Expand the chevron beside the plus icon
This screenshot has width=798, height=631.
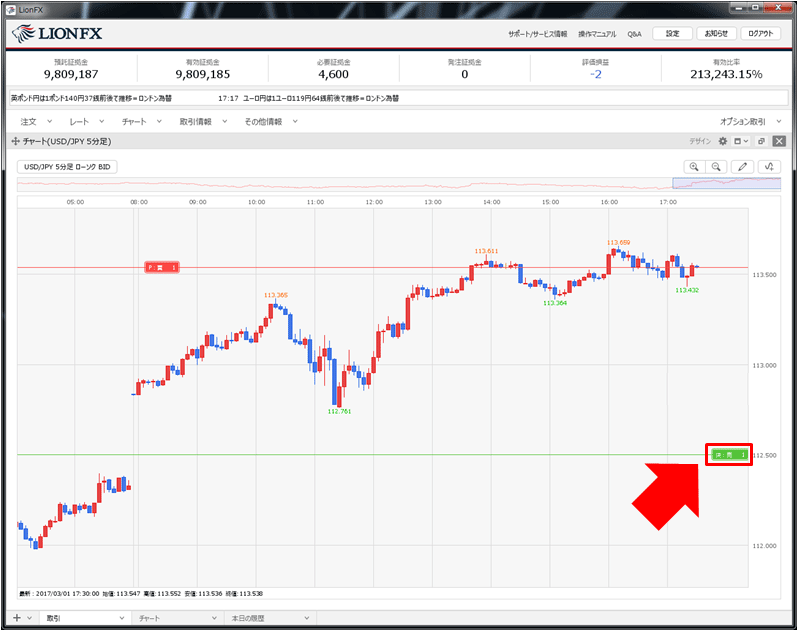point(30,618)
